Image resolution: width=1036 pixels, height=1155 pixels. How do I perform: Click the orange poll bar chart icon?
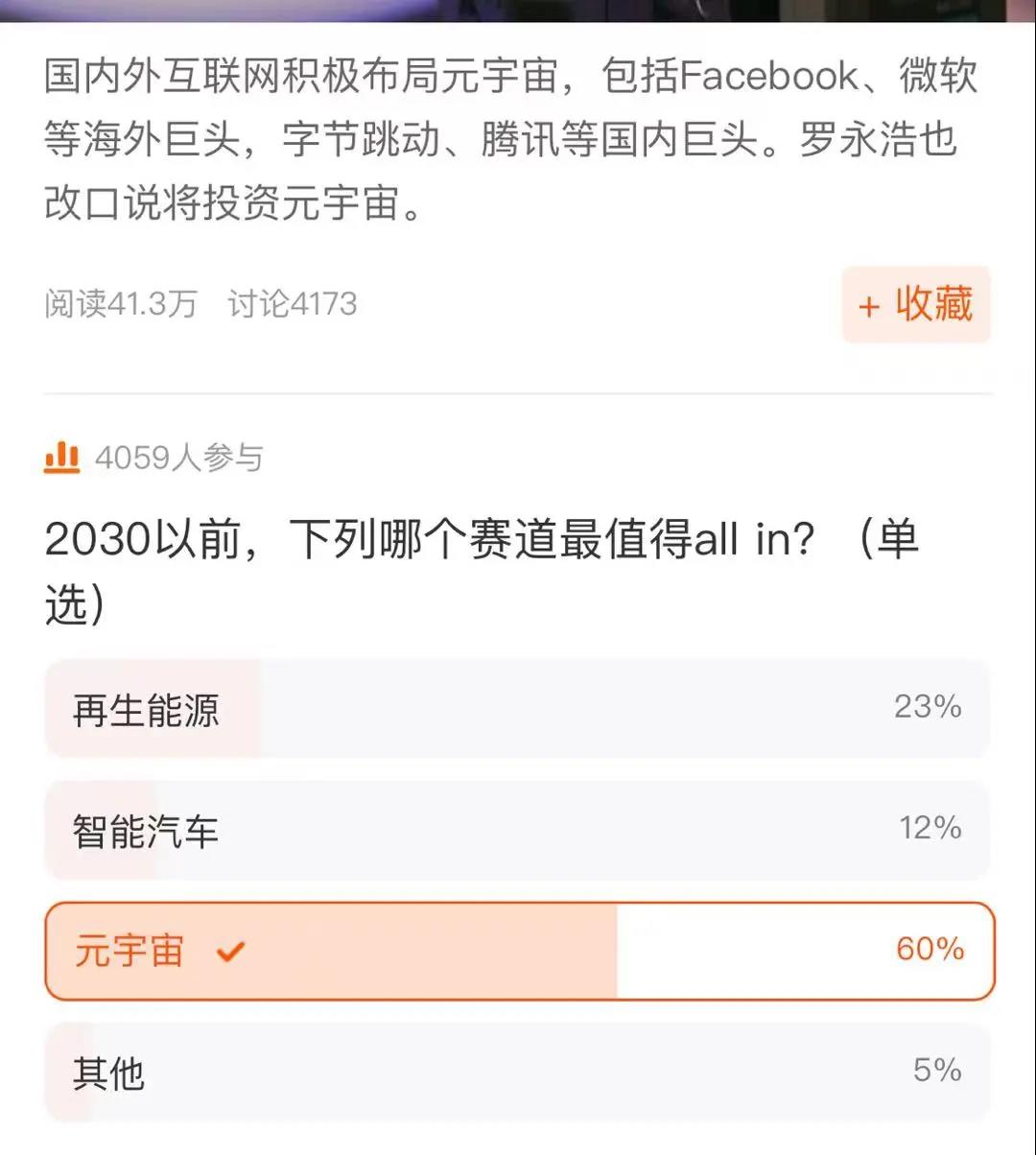click(x=61, y=458)
